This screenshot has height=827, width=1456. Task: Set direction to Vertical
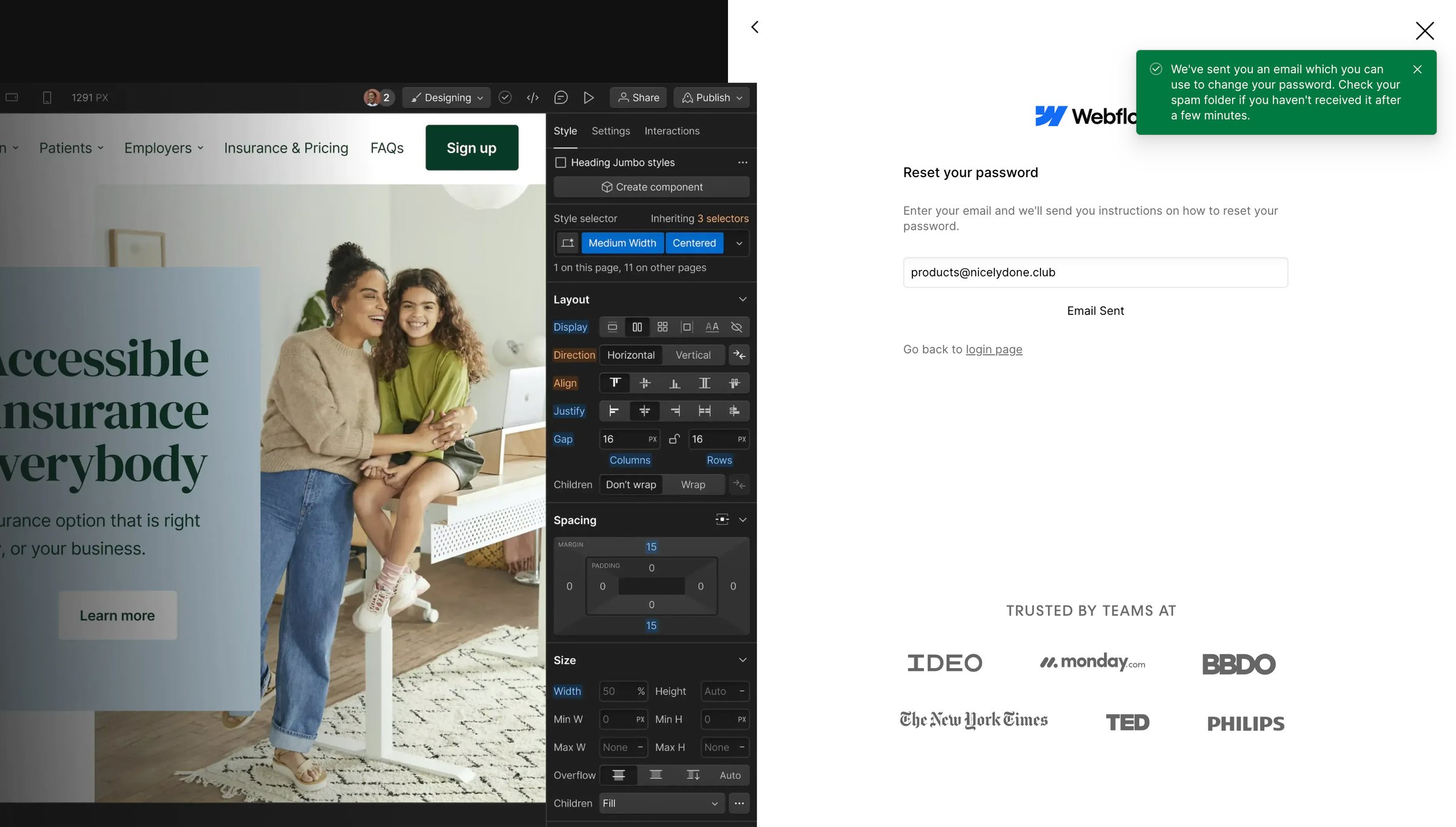(693, 355)
